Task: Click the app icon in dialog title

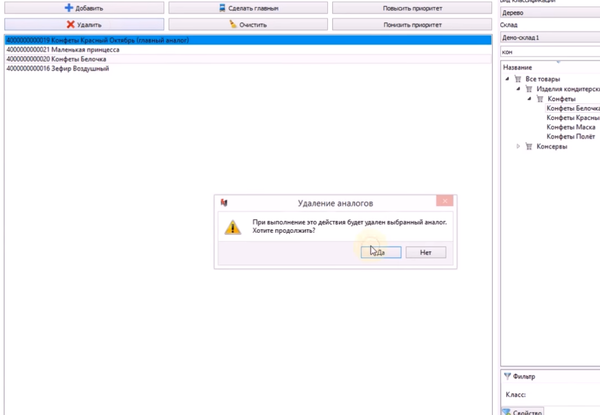Action: tap(224, 202)
